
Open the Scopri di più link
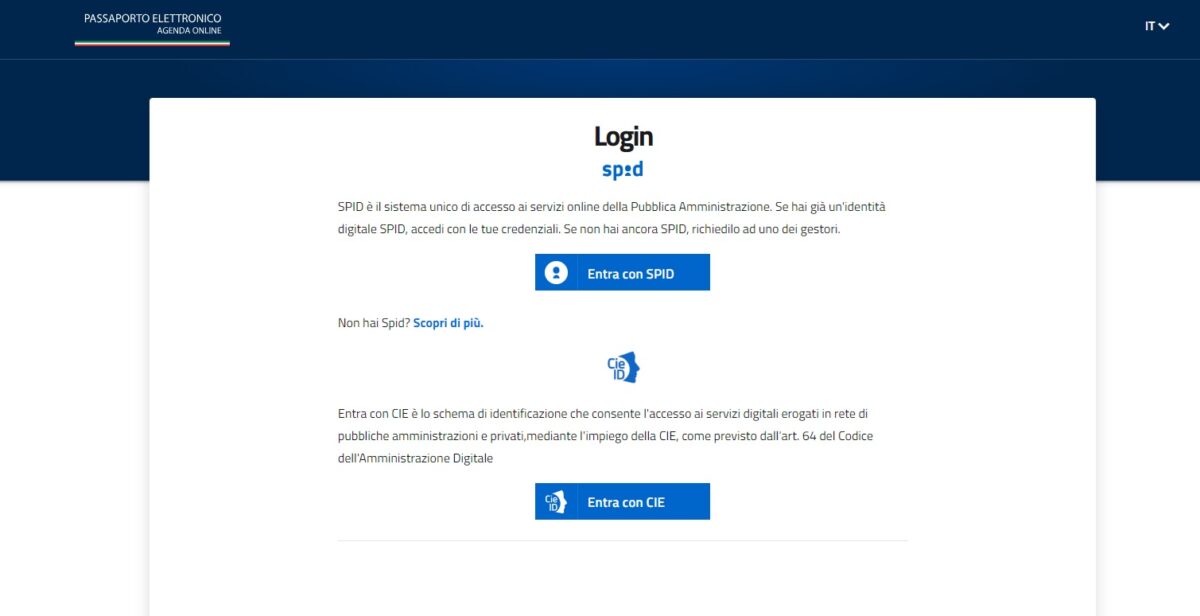(448, 323)
